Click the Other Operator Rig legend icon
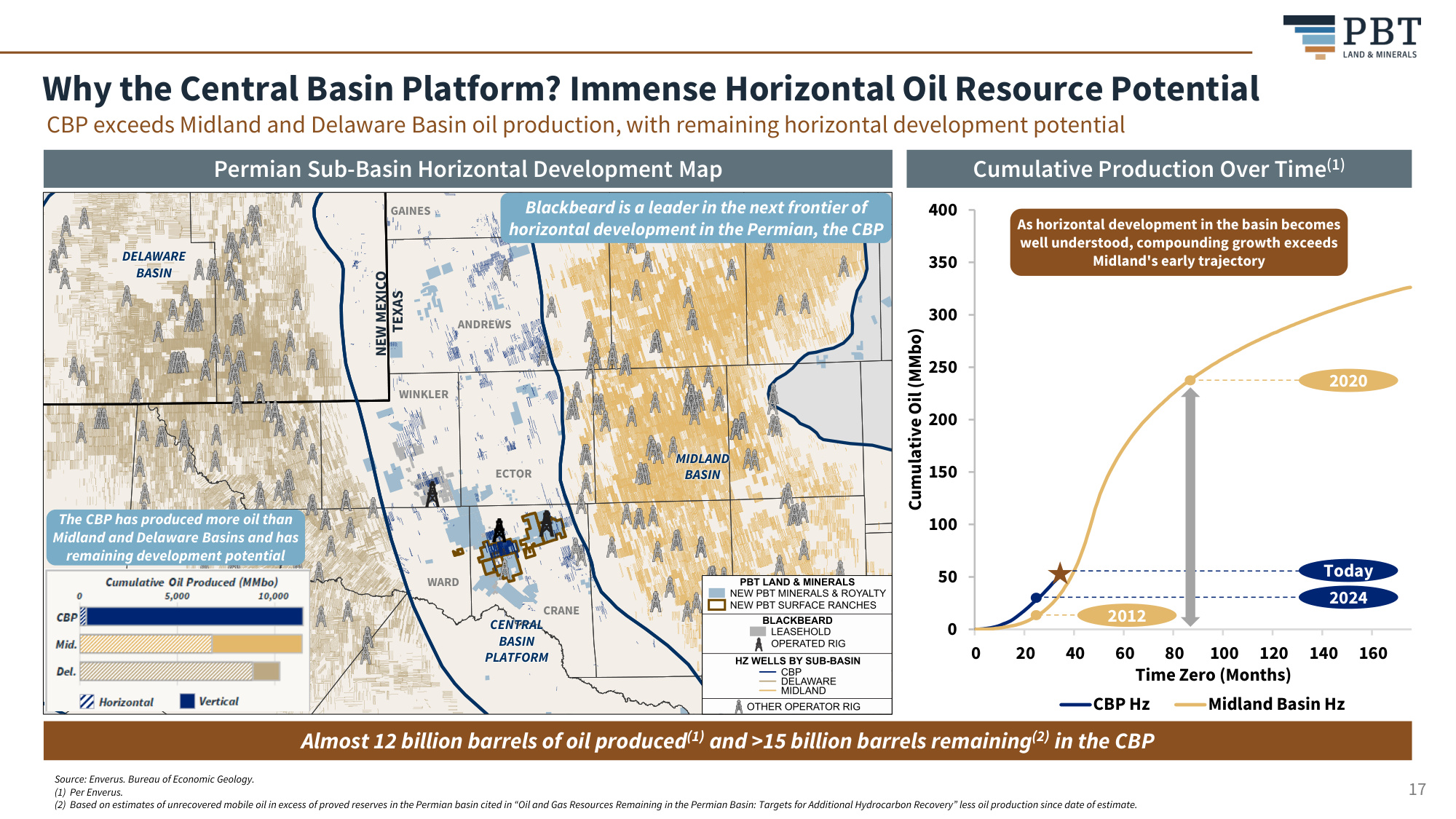1456x819 pixels. 739,706
